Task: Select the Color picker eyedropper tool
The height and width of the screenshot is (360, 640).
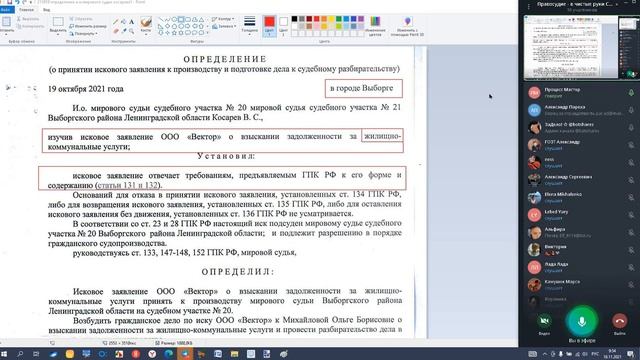Action: (x=124, y=31)
